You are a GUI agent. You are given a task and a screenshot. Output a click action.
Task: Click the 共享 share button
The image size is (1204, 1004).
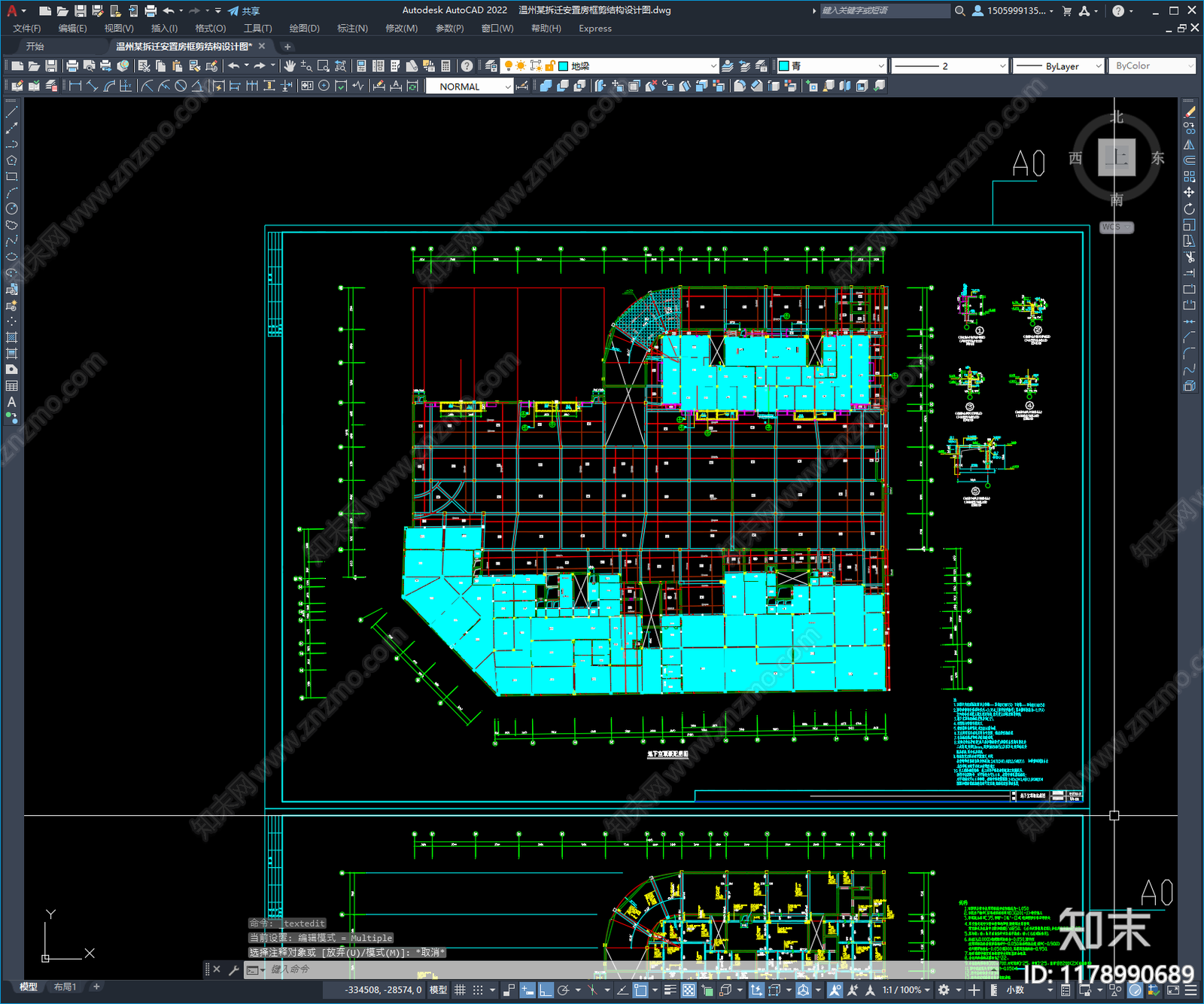(244, 11)
